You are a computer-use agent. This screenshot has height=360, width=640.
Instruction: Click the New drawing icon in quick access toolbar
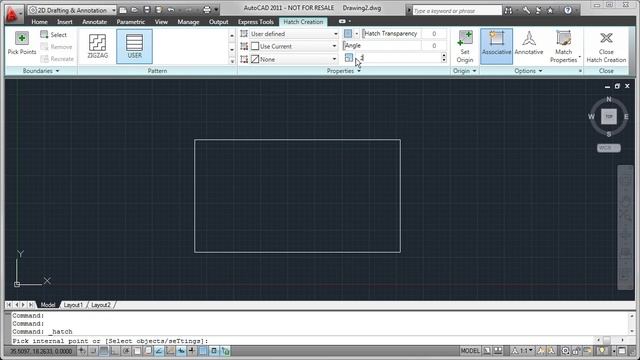(x=123, y=10)
